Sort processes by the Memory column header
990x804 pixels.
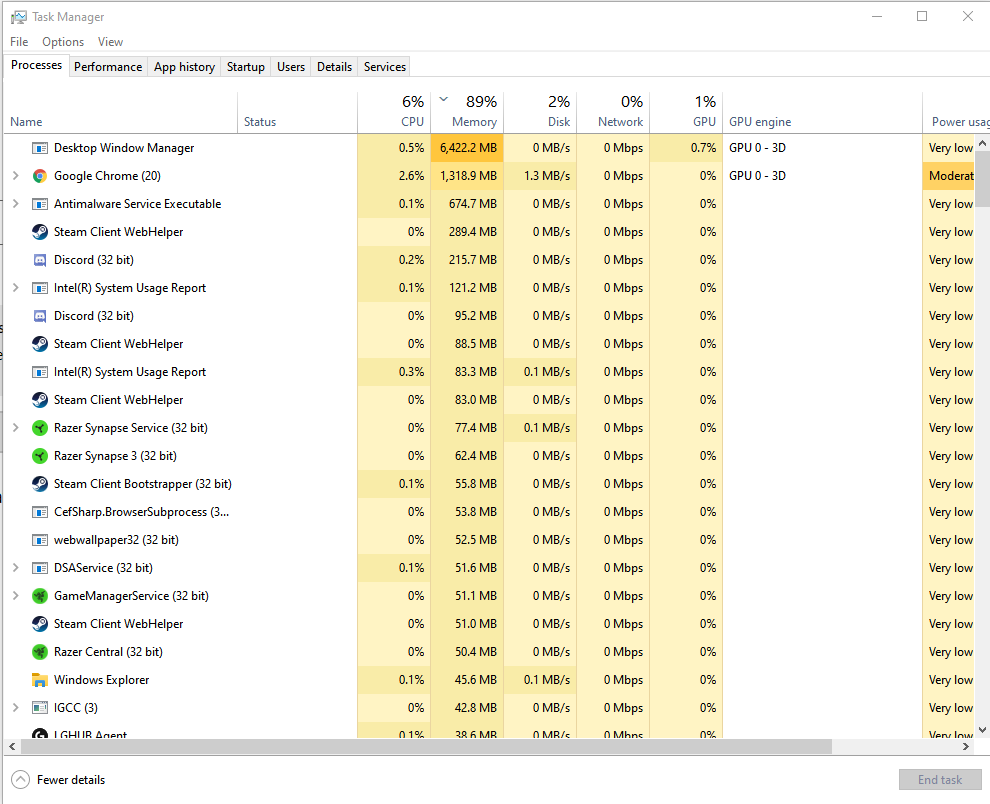coord(467,112)
